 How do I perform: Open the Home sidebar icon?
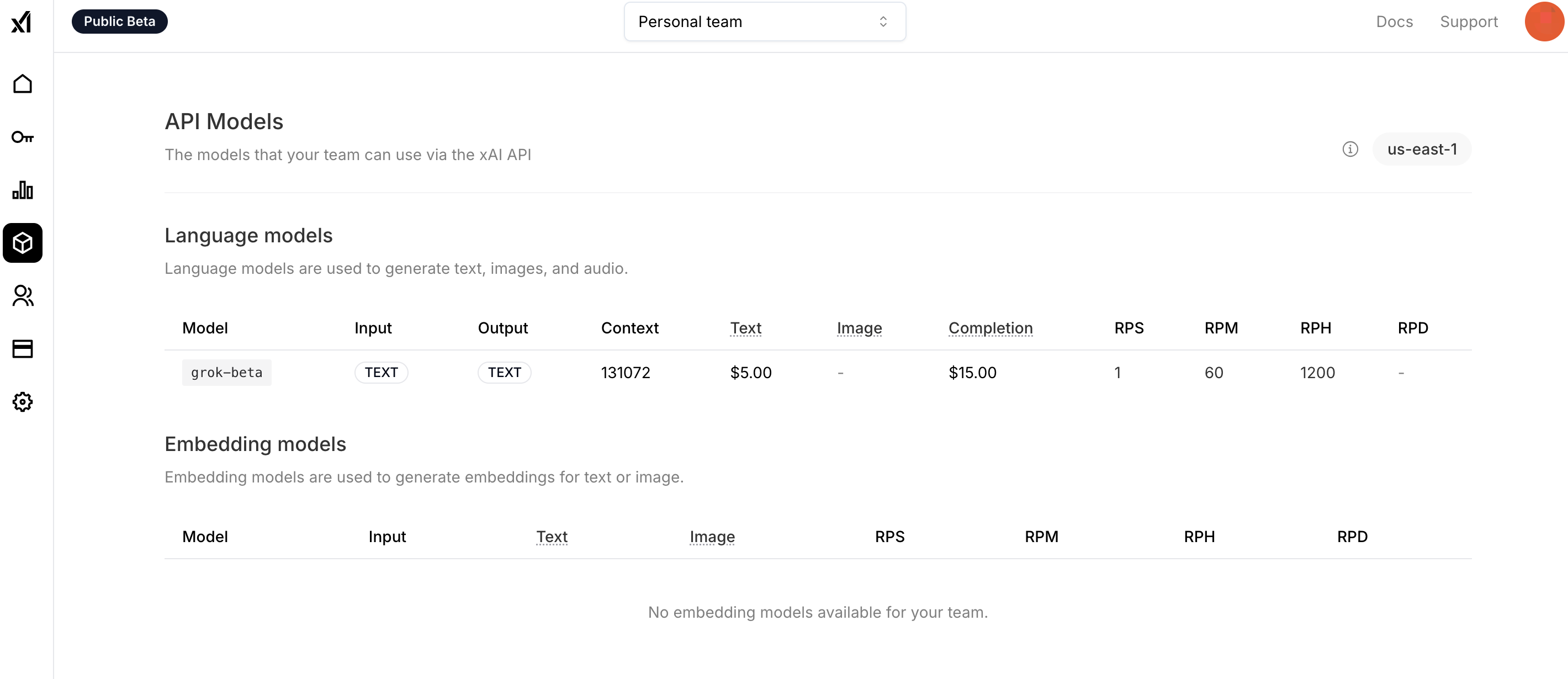pos(23,84)
